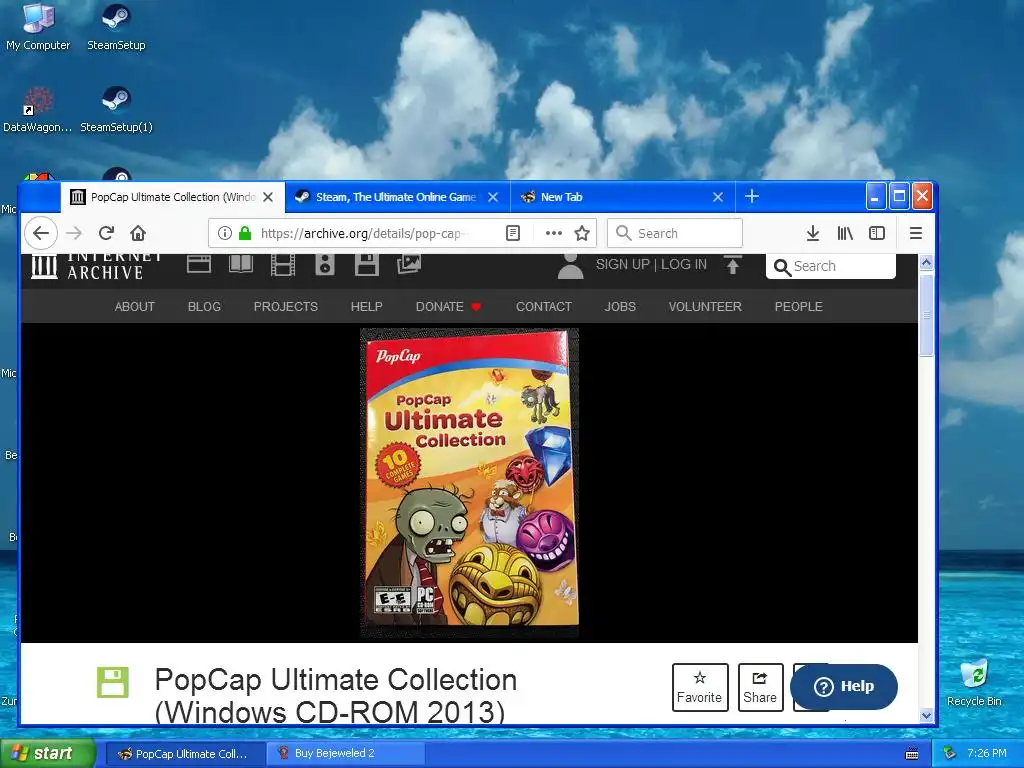Select the DataWagon desktop shortcut
The image size is (1024, 768).
coord(38,110)
